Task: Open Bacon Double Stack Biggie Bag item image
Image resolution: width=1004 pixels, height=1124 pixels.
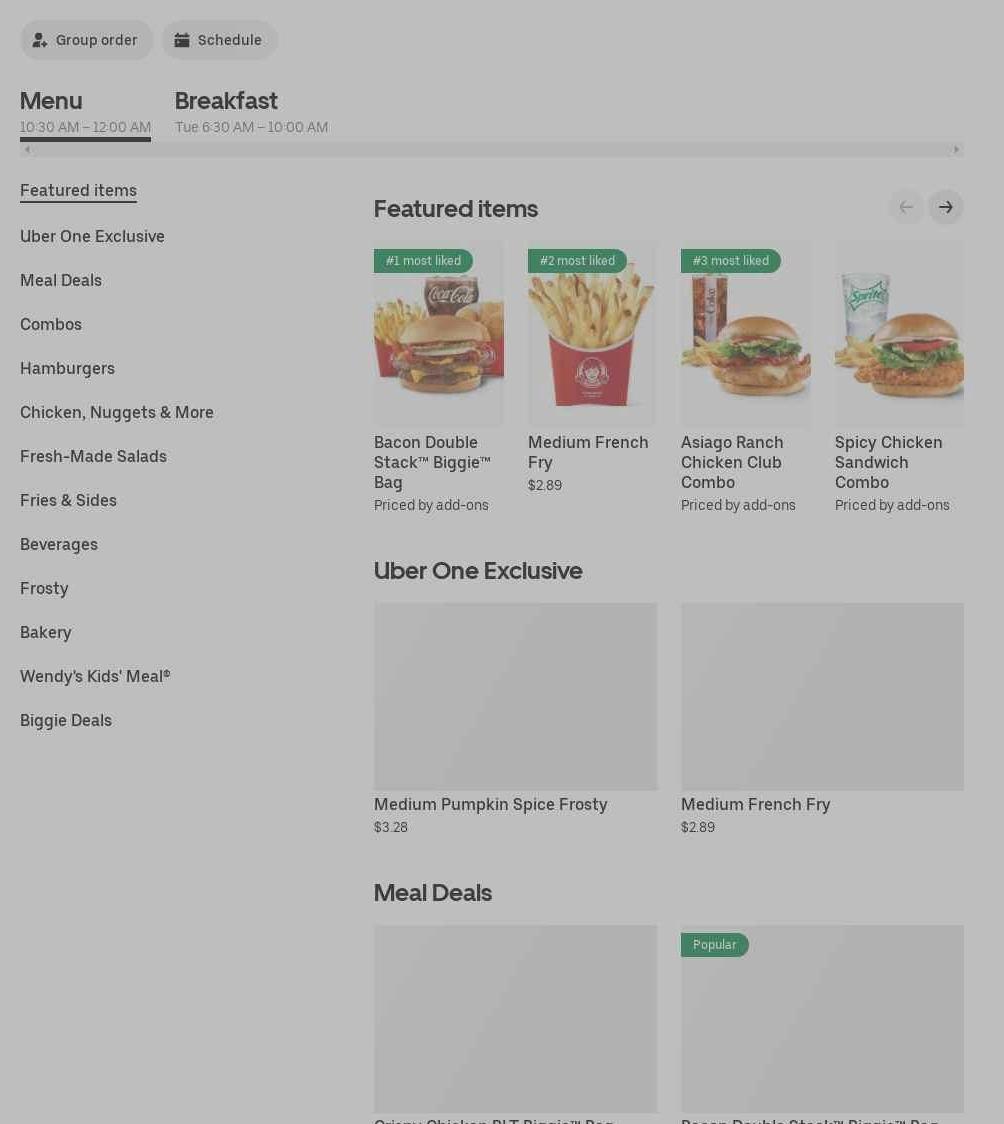Action: pos(439,333)
